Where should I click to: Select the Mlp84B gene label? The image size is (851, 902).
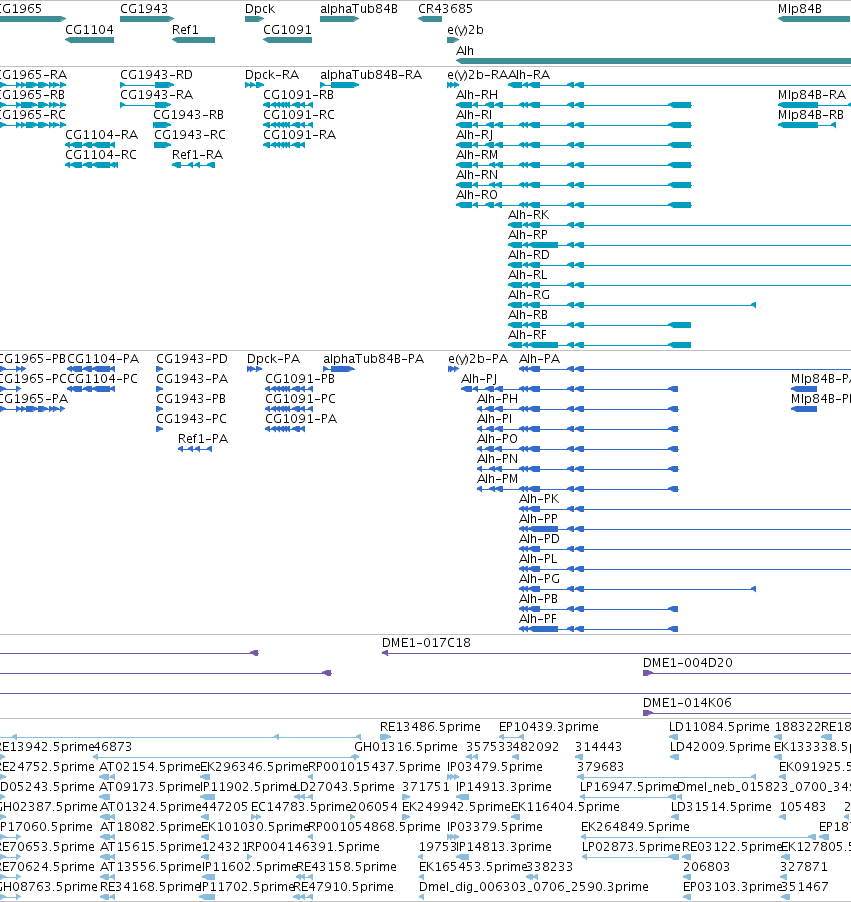coord(799,9)
